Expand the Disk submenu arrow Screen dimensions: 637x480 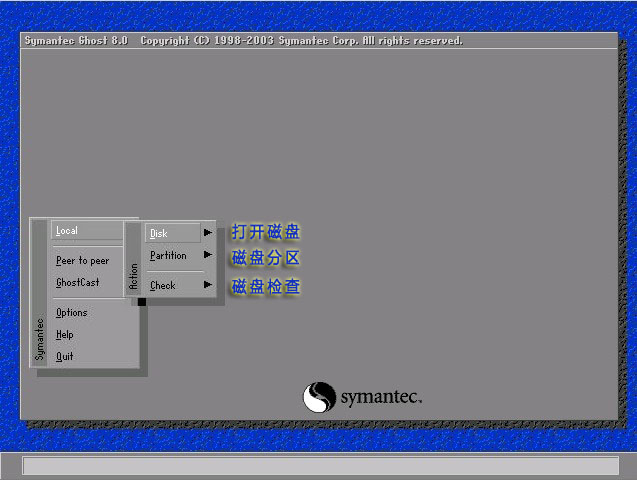coord(208,233)
